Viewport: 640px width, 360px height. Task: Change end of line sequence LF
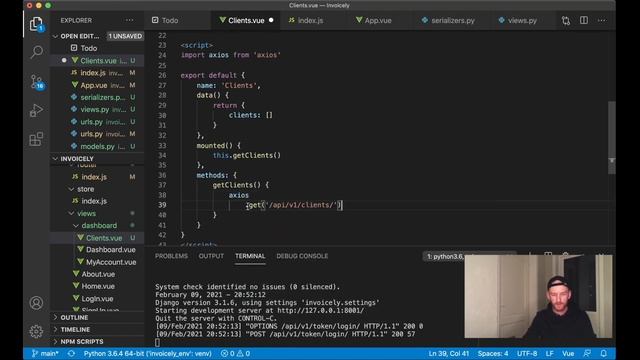coord(549,353)
